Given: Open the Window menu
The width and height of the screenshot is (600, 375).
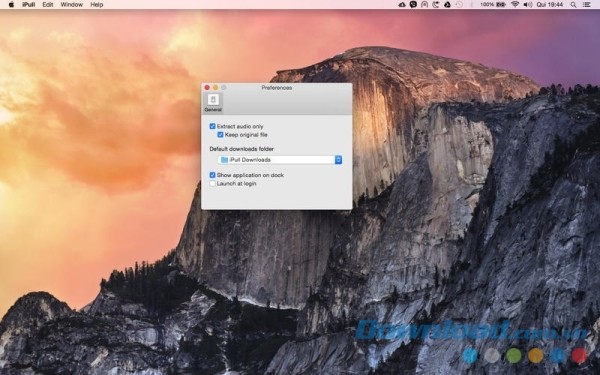Looking at the screenshot, I should click(72, 5).
